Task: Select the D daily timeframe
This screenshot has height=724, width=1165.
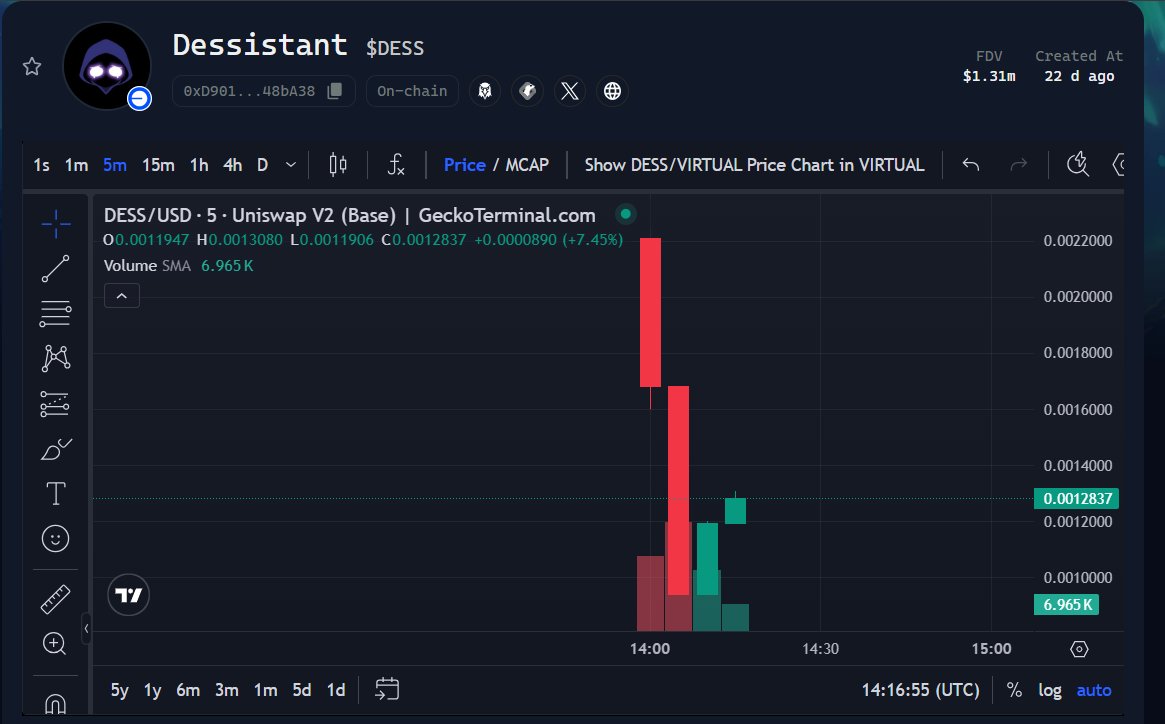Action: click(x=262, y=164)
